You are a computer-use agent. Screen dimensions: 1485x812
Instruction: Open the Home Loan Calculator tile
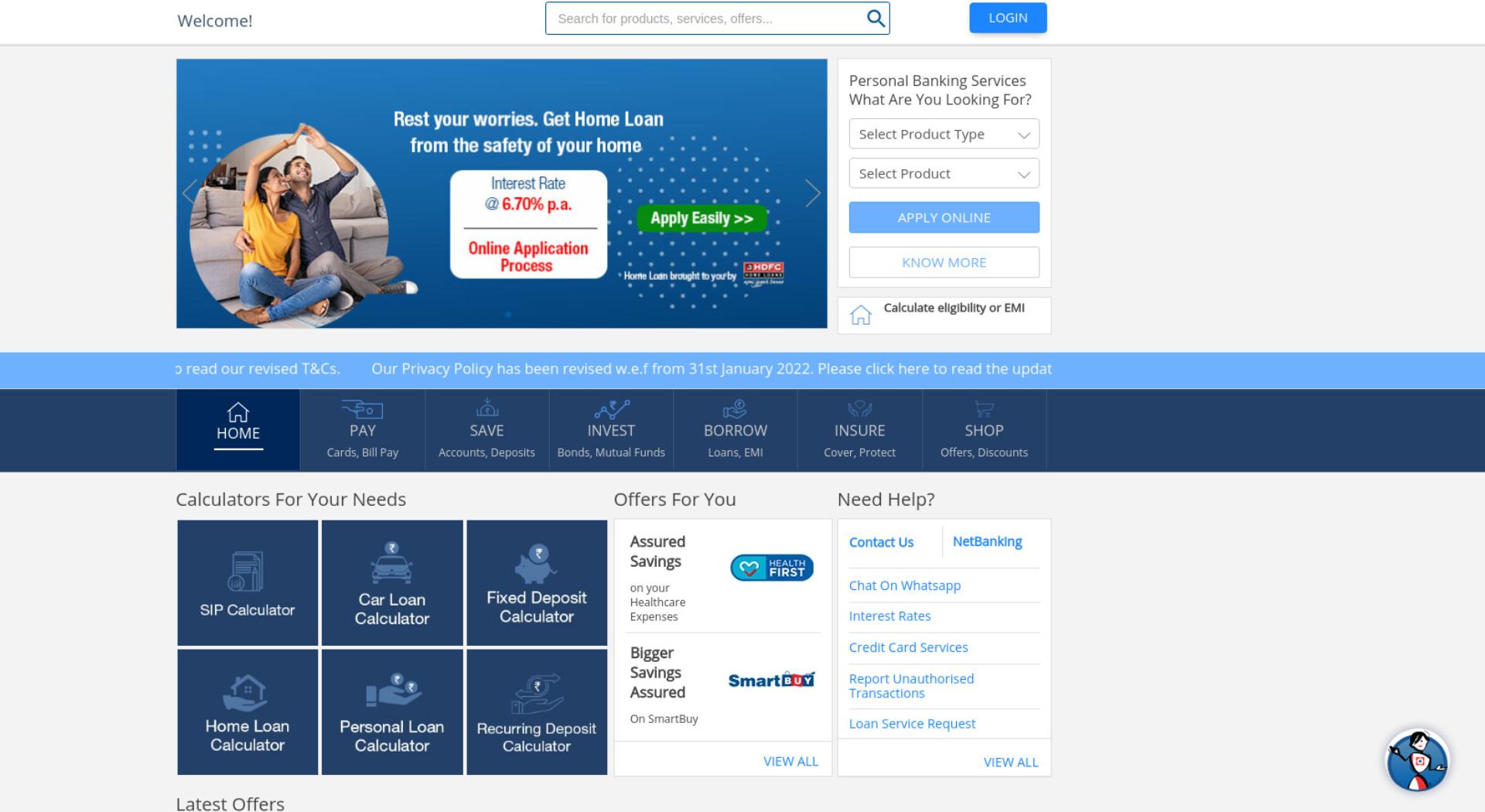click(x=247, y=712)
